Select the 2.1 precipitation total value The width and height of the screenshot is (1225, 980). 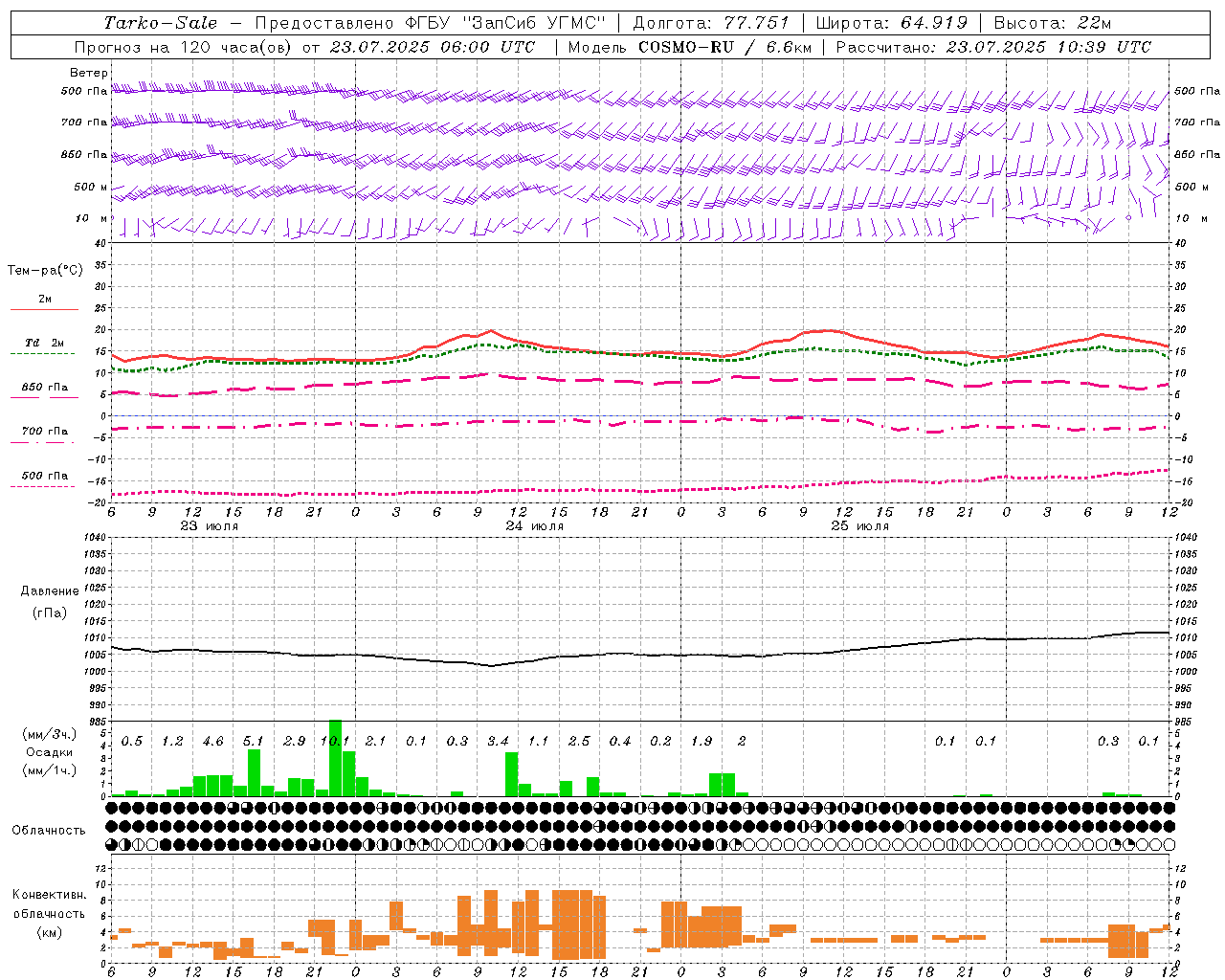tap(375, 741)
